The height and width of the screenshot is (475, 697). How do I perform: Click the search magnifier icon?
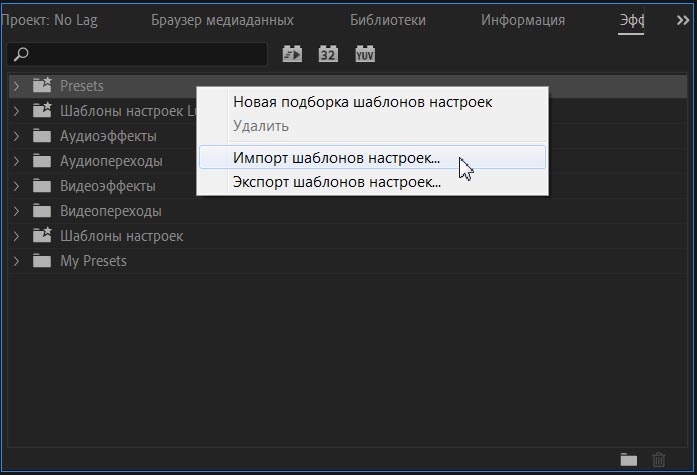tap(21, 55)
